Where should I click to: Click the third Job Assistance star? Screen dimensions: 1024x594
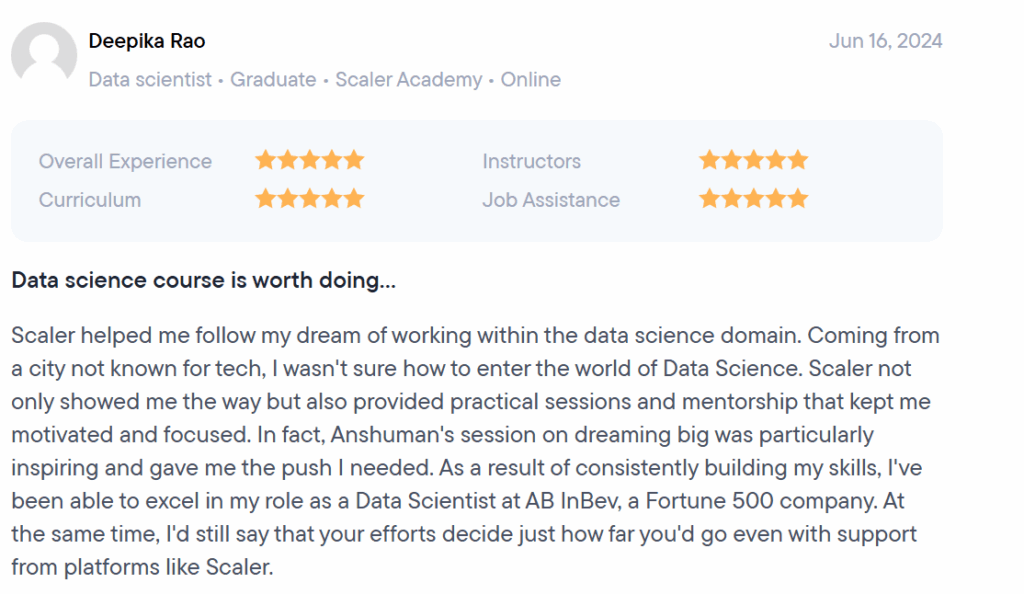pos(754,198)
